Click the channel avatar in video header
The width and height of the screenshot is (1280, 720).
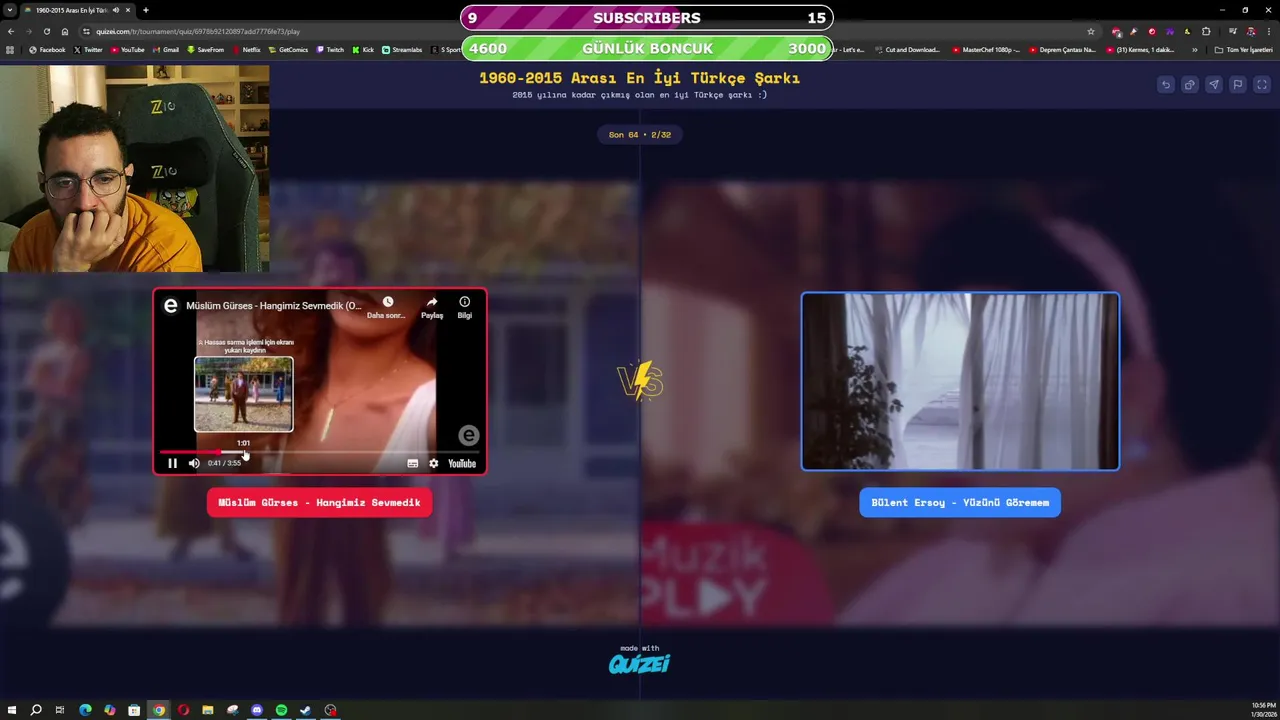coord(170,306)
